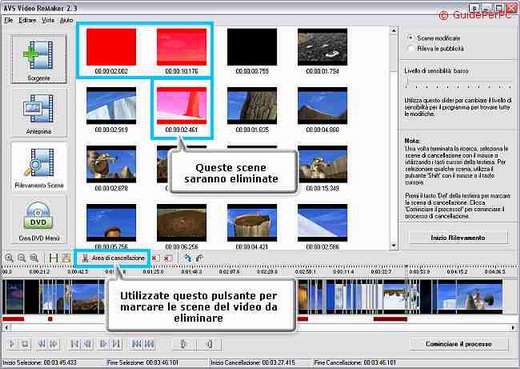Click the scroll down arrow of the scene list
This screenshot has height=369, width=520.
[x=394, y=246]
